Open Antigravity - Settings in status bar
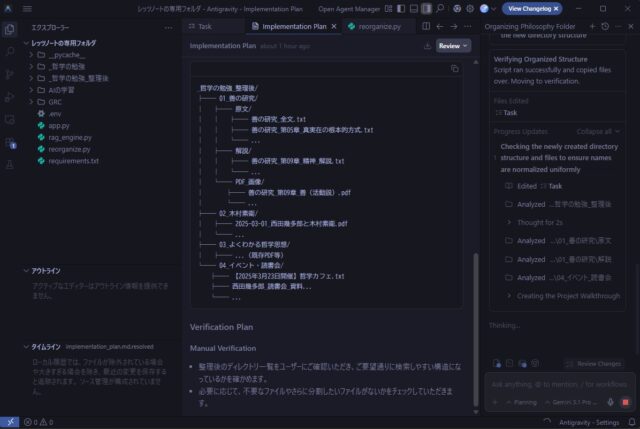This screenshot has height=429, width=640. click(x=589, y=422)
